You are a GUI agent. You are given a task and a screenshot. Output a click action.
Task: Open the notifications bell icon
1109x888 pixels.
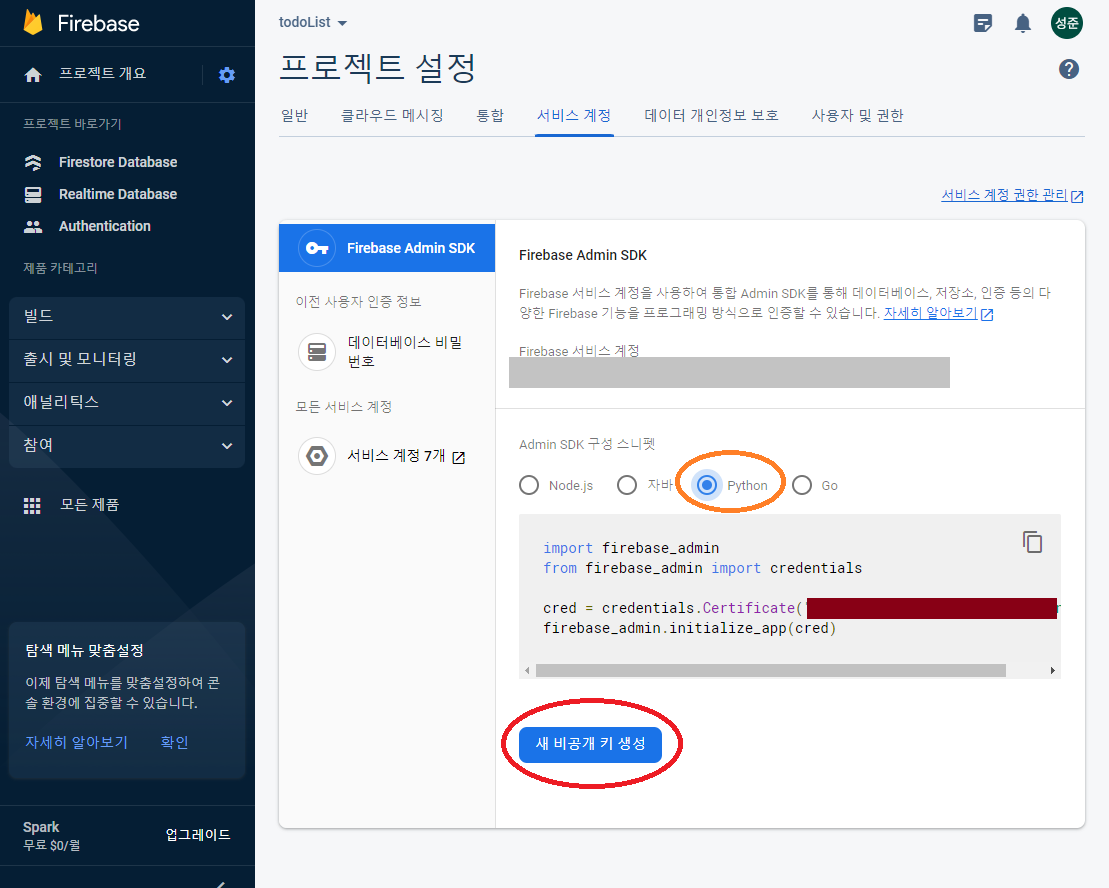pyautogui.click(x=1023, y=23)
